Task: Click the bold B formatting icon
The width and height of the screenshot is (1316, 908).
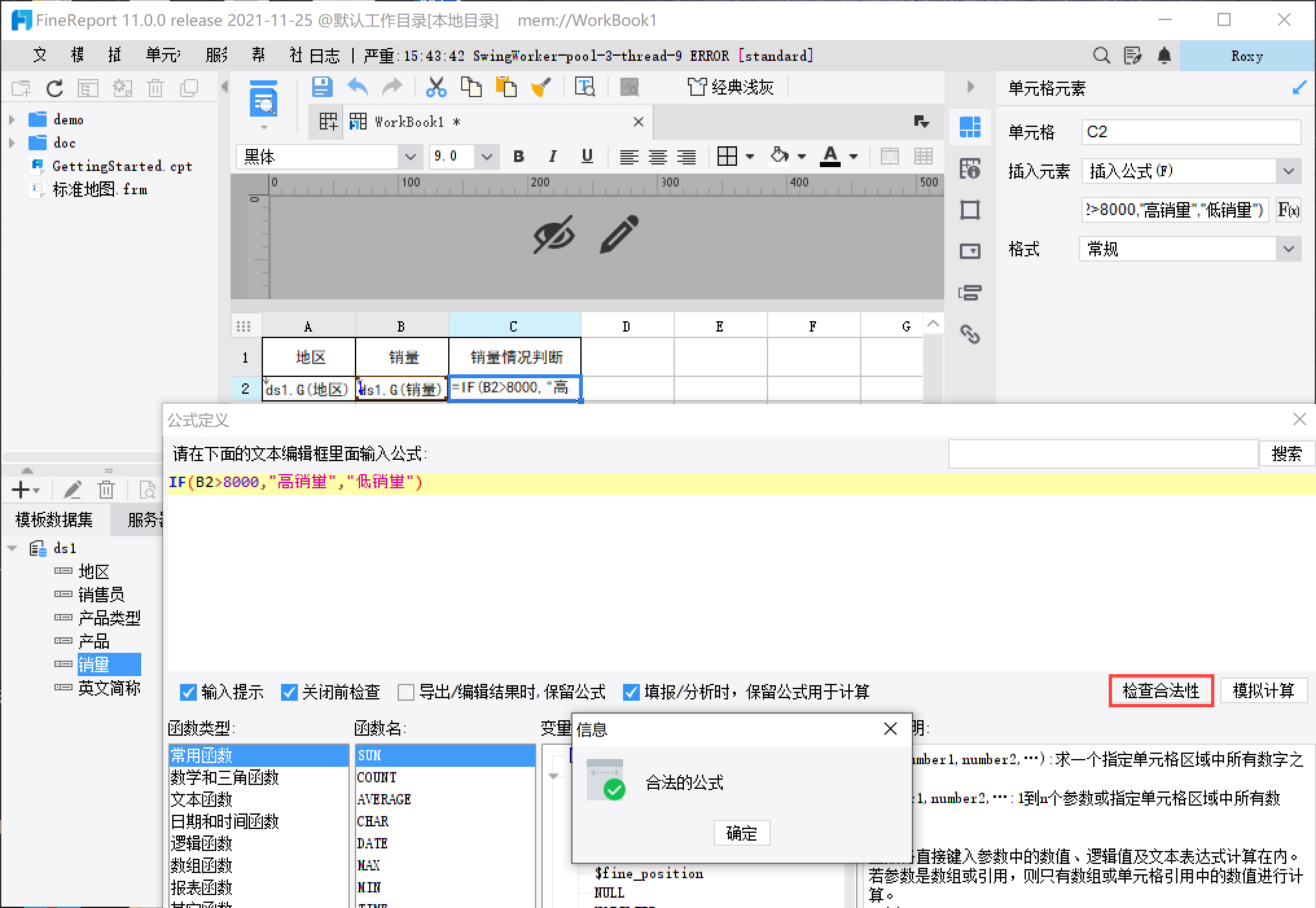Action: [x=518, y=156]
